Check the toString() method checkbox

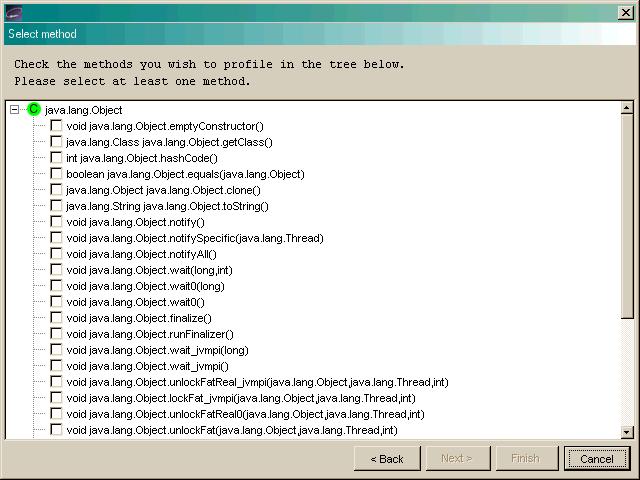coord(56,206)
